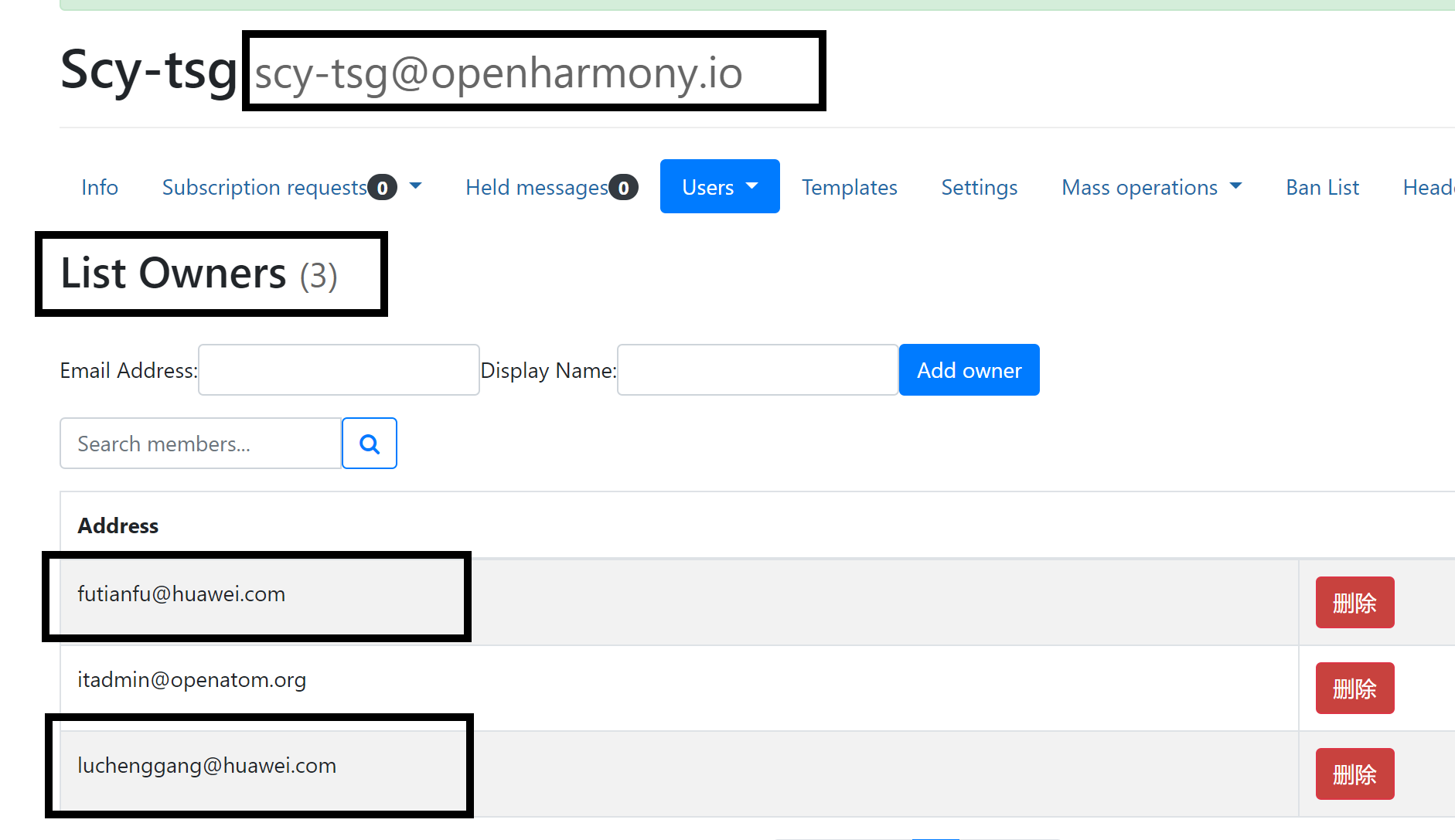Click the Scy-tsg list title
Viewport: 1455px width, 840px height.
point(148,70)
